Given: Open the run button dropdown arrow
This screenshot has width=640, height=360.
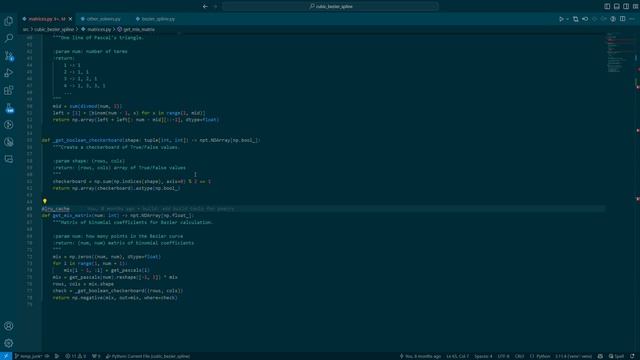Looking at the screenshot, I should [567, 19].
